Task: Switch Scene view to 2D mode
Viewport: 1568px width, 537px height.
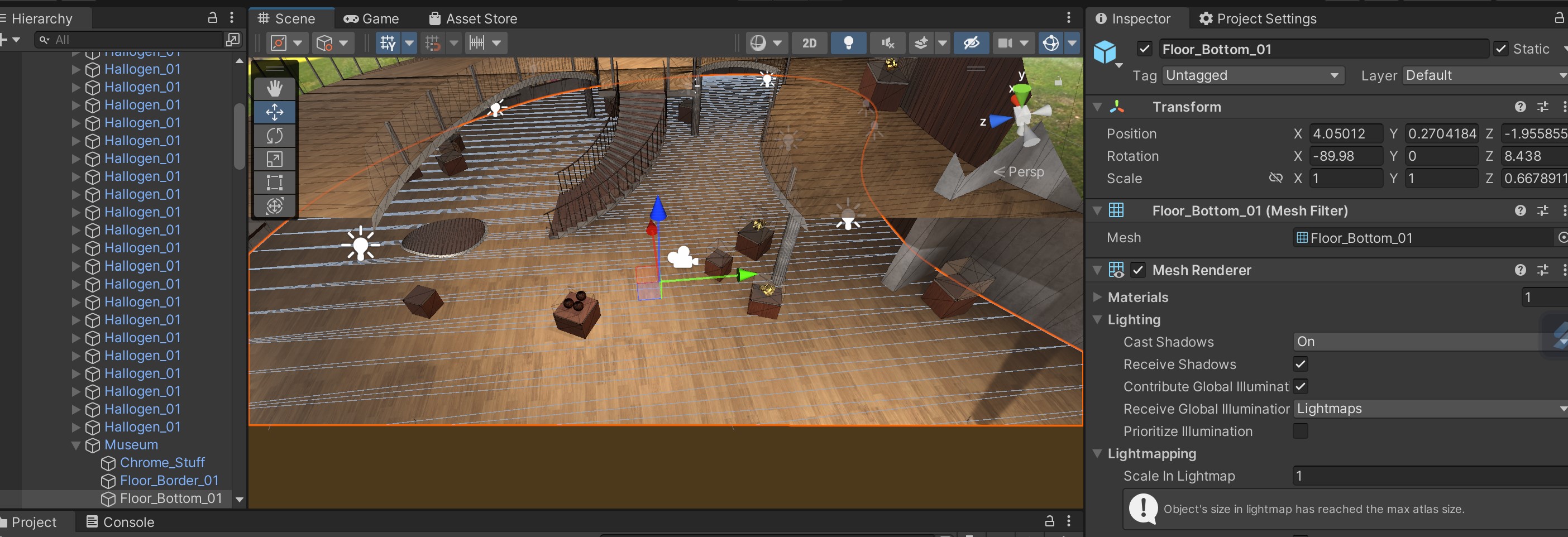Action: tap(809, 42)
